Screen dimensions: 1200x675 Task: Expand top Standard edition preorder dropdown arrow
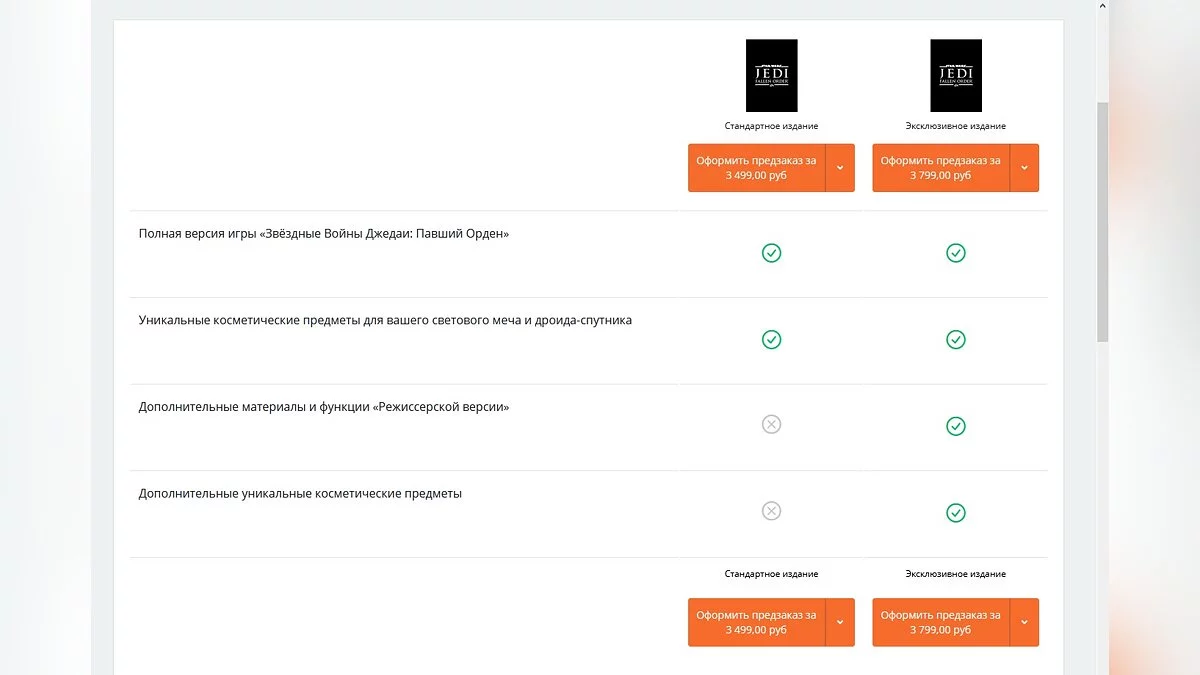click(840, 168)
